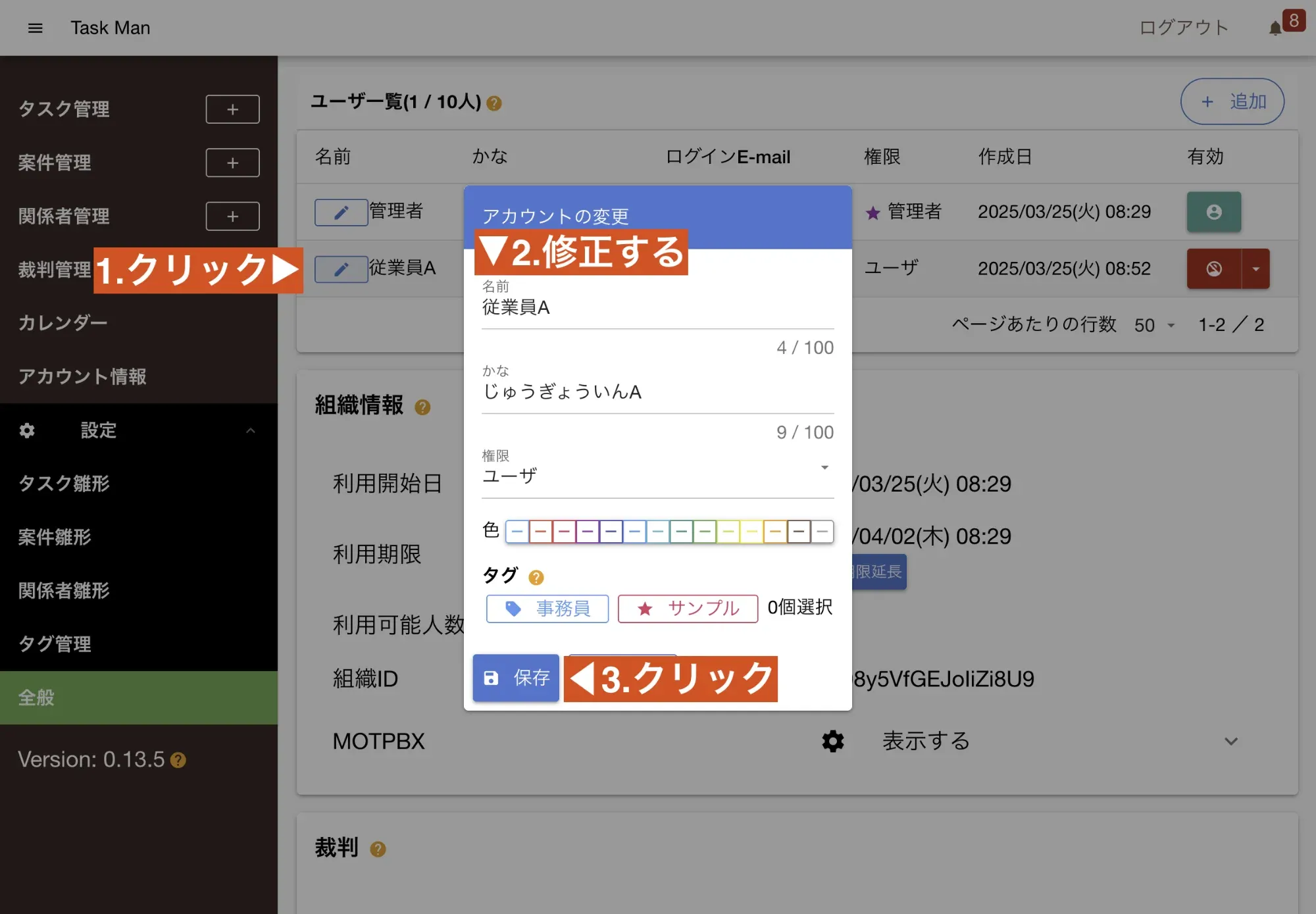Click the plus icon beside 関係者管理
1316x914 pixels.
pyautogui.click(x=232, y=216)
